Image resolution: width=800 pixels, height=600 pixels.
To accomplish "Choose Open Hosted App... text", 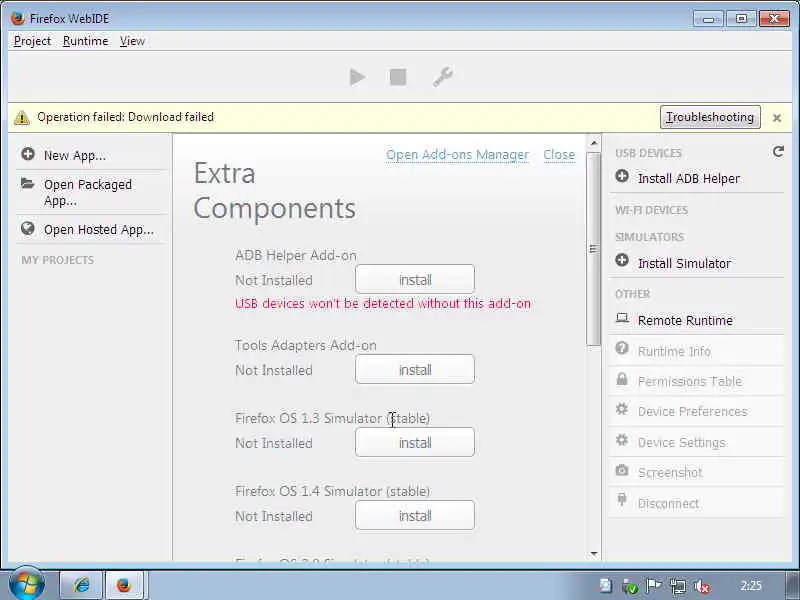I will (x=98, y=230).
